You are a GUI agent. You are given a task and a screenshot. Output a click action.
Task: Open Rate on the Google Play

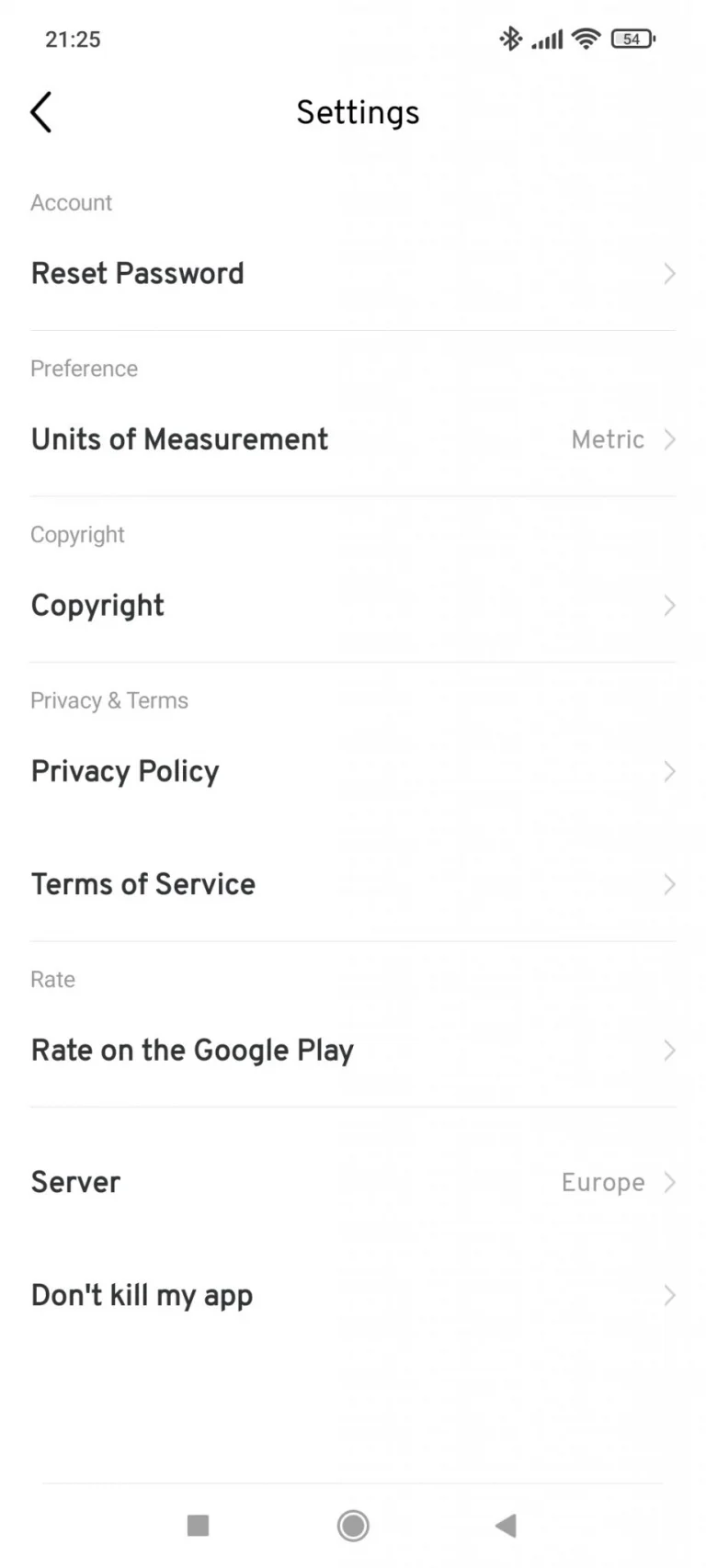pyautogui.click(x=353, y=1051)
